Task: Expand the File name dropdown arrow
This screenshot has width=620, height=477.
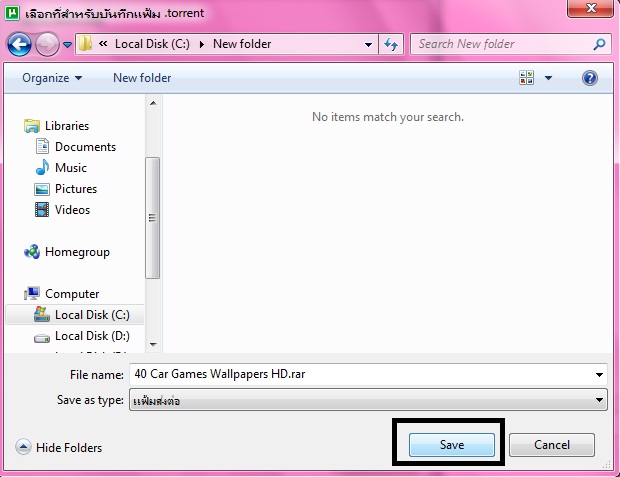Action: pos(599,375)
